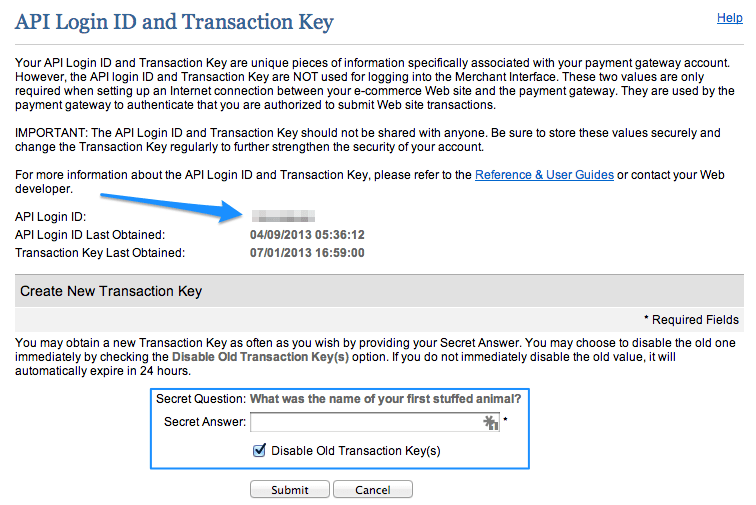The width and height of the screenshot is (756, 505).
Task: Click the Required Fields note
Action: pyautogui.click(x=691, y=320)
